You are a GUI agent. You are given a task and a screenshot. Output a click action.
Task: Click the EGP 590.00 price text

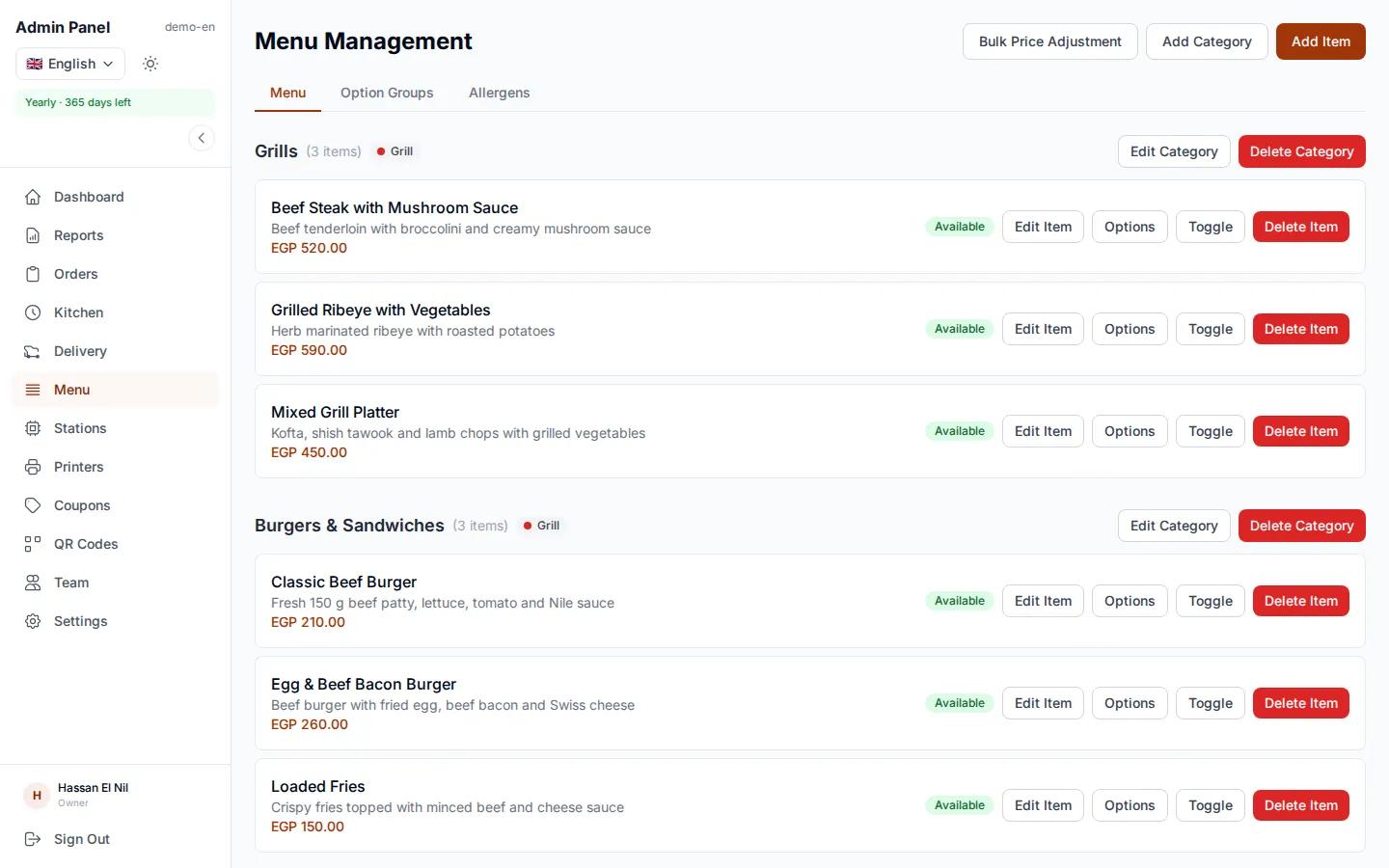[x=309, y=350]
